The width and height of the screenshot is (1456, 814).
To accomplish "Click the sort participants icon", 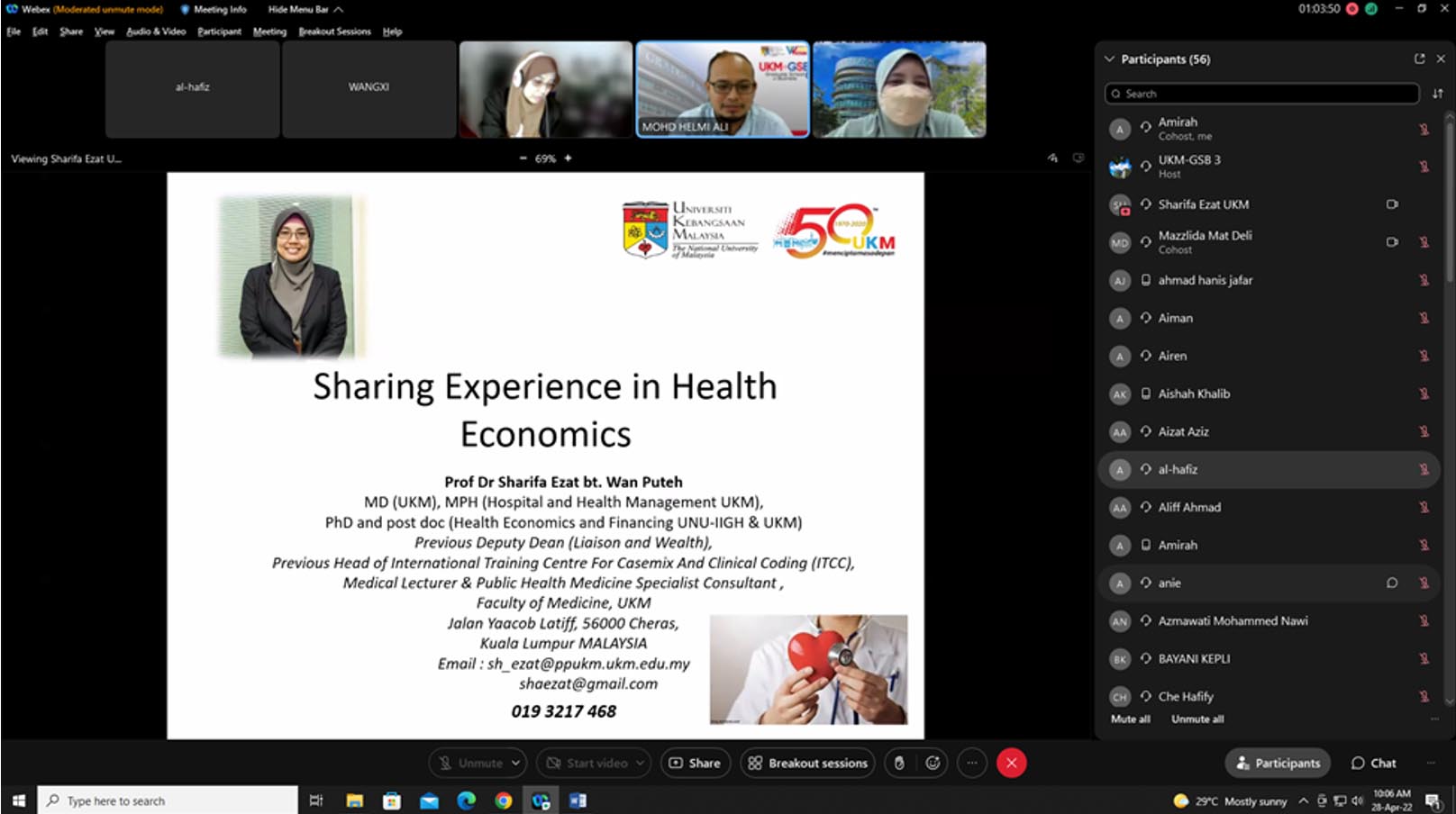I will pyautogui.click(x=1437, y=94).
